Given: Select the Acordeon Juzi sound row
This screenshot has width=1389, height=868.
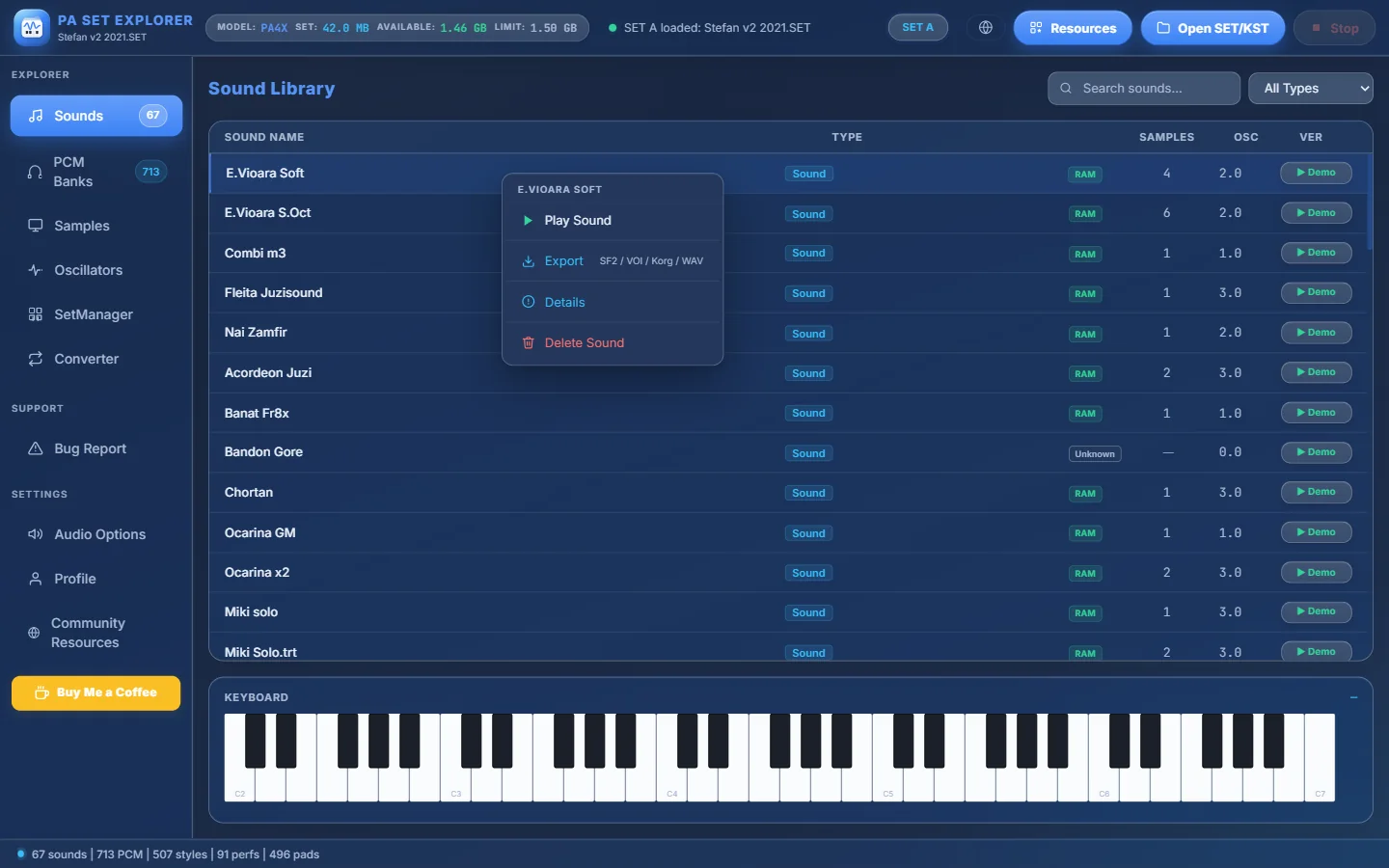Looking at the screenshot, I should pyautogui.click(x=788, y=372).
